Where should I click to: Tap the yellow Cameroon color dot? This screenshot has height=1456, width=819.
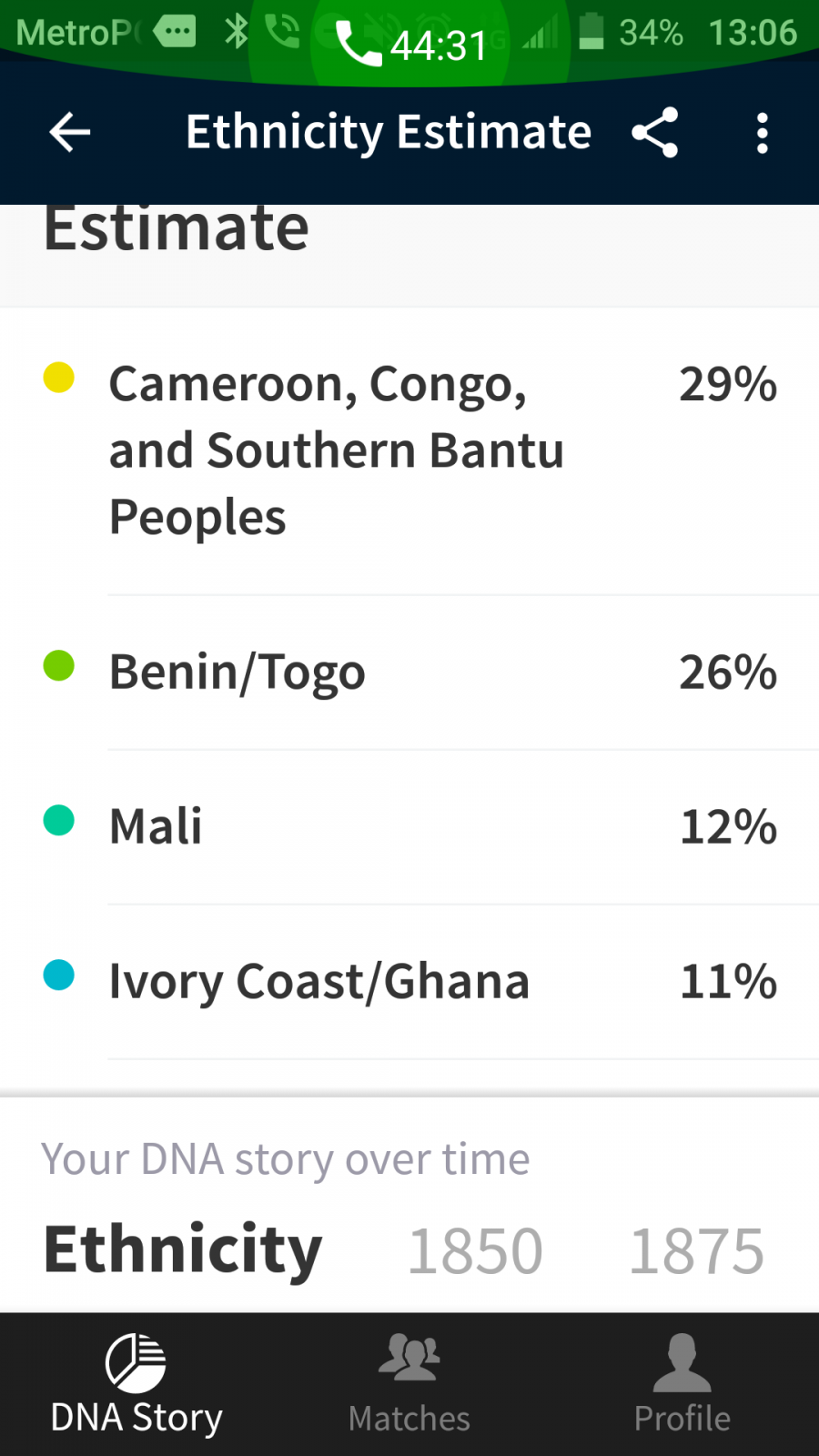[x=59, y=377]
